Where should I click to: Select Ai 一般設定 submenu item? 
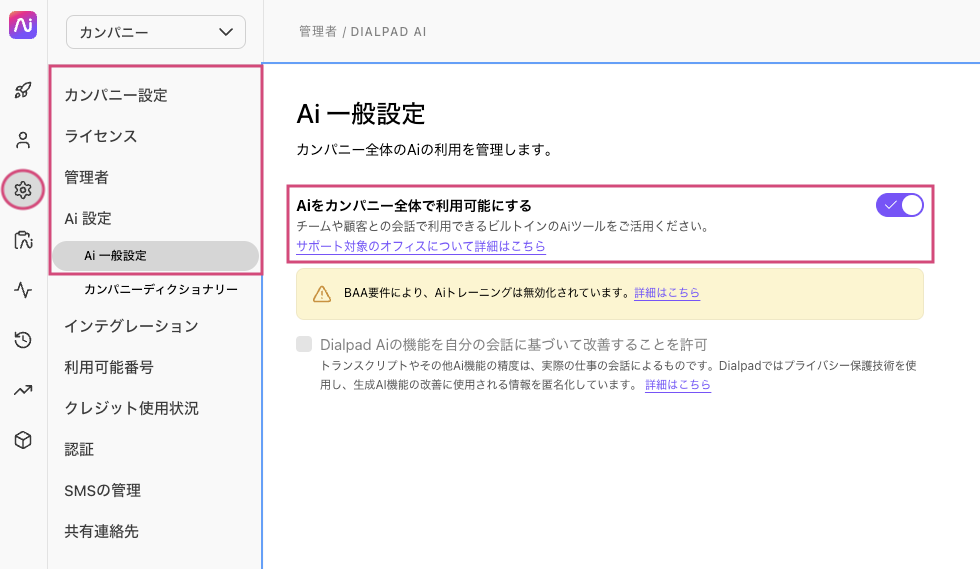click(156, 256)
